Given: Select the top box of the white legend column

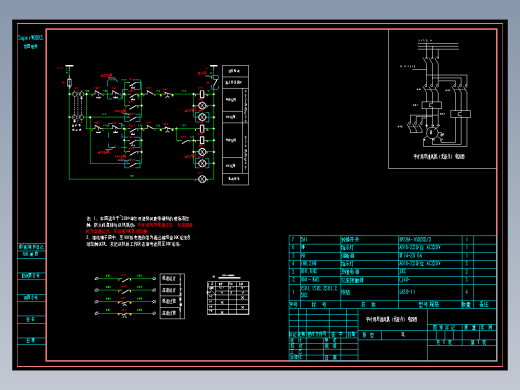Looking at the screenshot, I should pos(235,71).
